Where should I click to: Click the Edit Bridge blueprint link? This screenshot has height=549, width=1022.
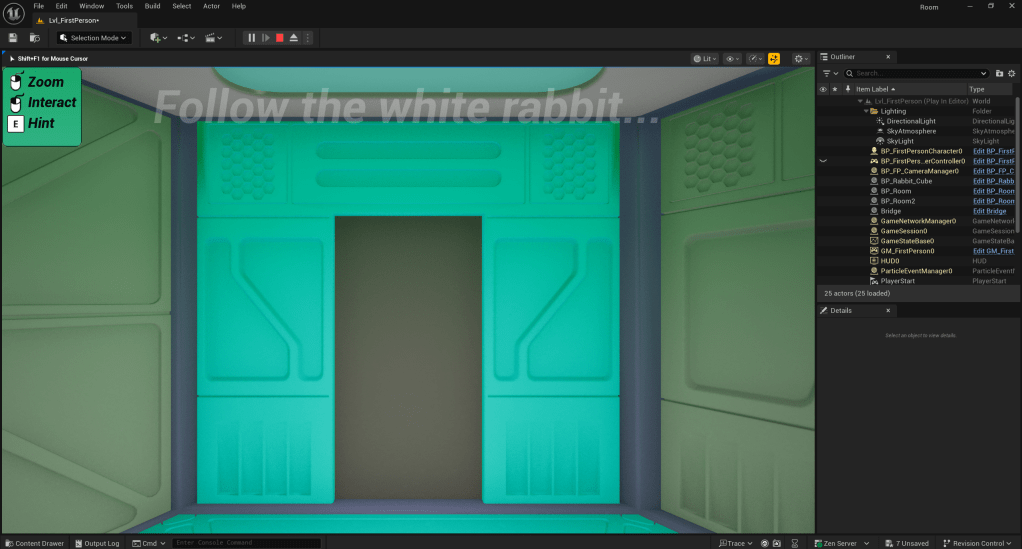pos(989,211)
